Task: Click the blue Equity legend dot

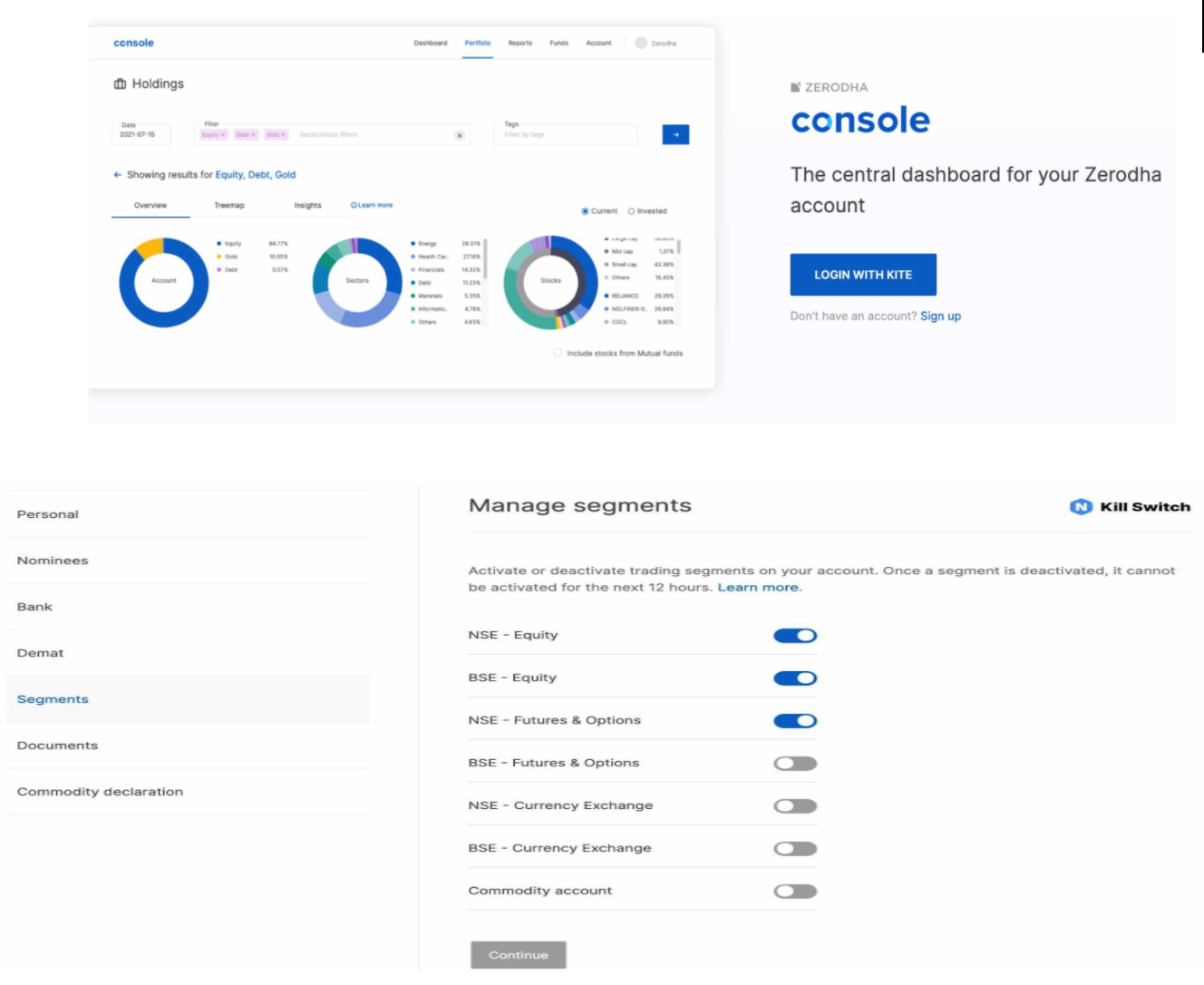Action: pos(218,243)
